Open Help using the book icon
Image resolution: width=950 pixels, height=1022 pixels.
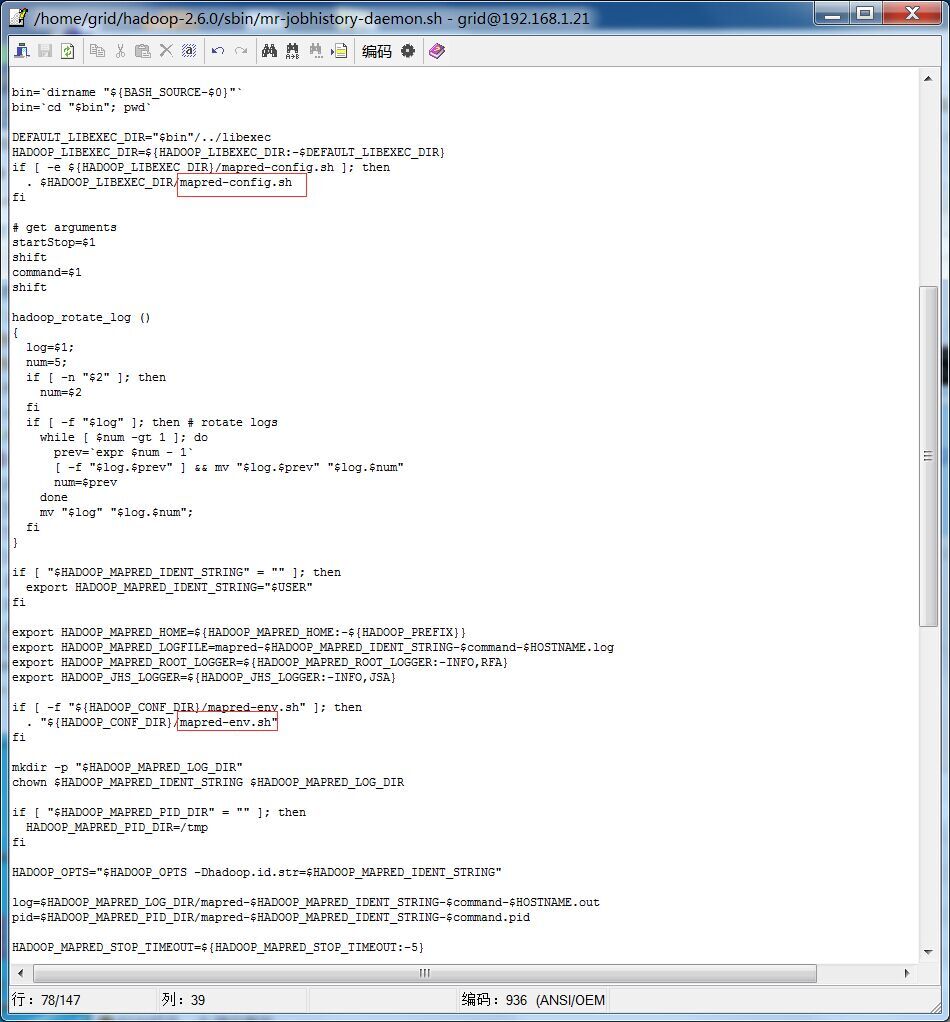pos(436,51)
